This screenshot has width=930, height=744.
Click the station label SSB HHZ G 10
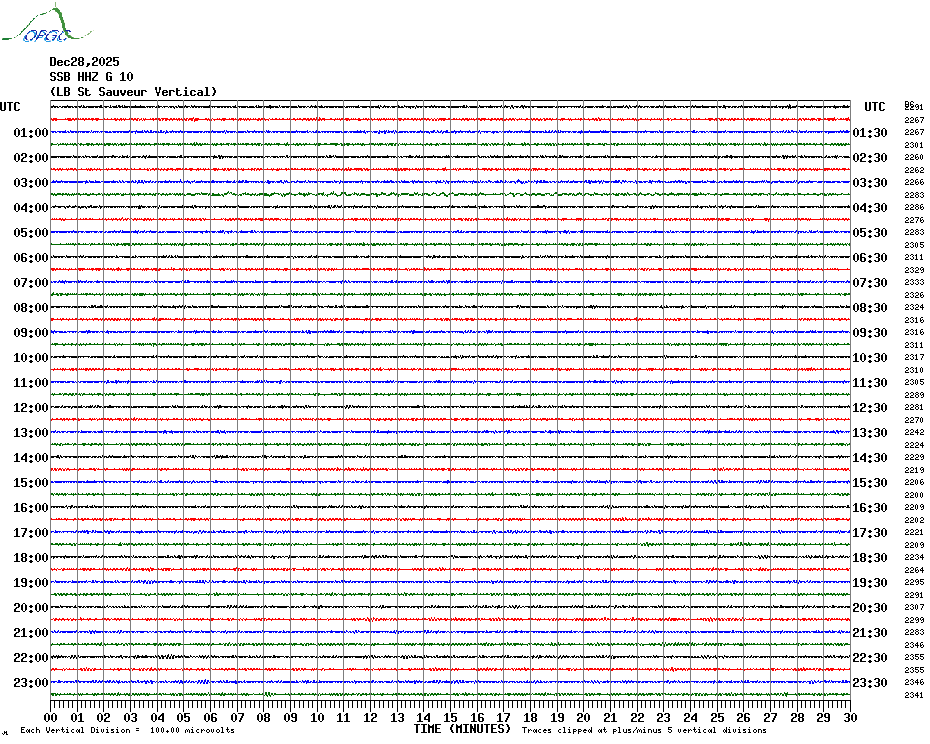[91, 77]
